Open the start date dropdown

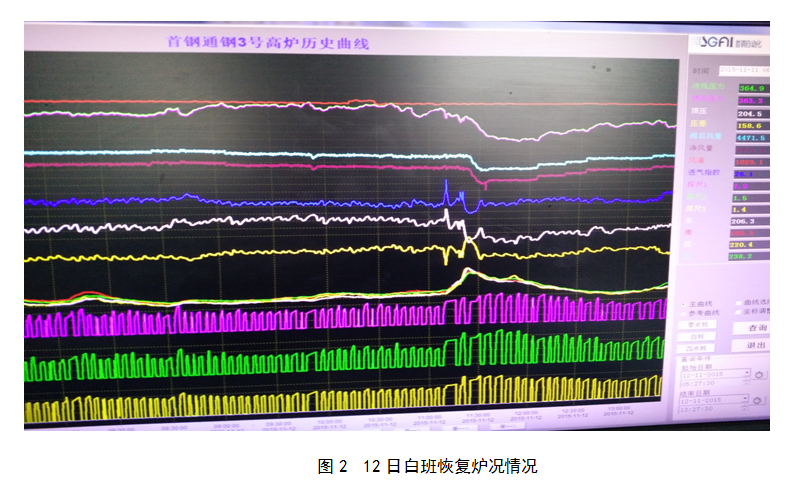click(x=746, y=373)
